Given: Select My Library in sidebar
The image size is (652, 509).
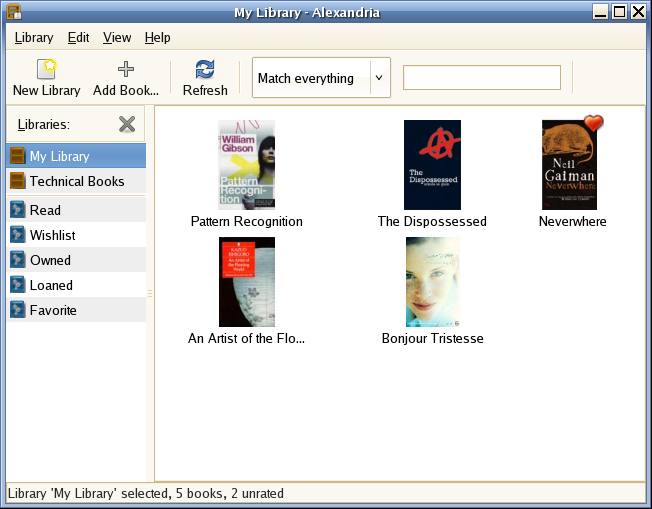Looking at the screenshot, I should coord(59,156).
